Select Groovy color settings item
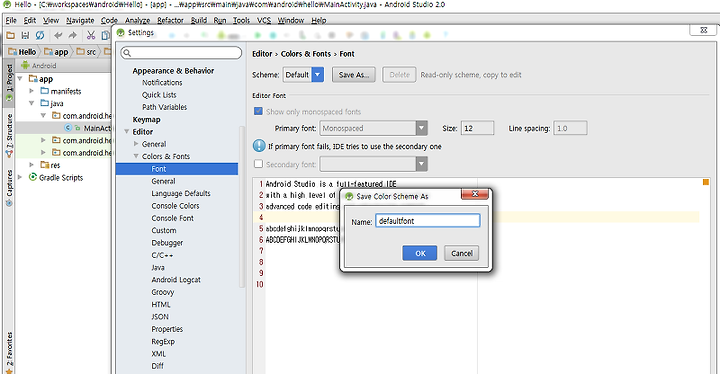 coord(163,292)
